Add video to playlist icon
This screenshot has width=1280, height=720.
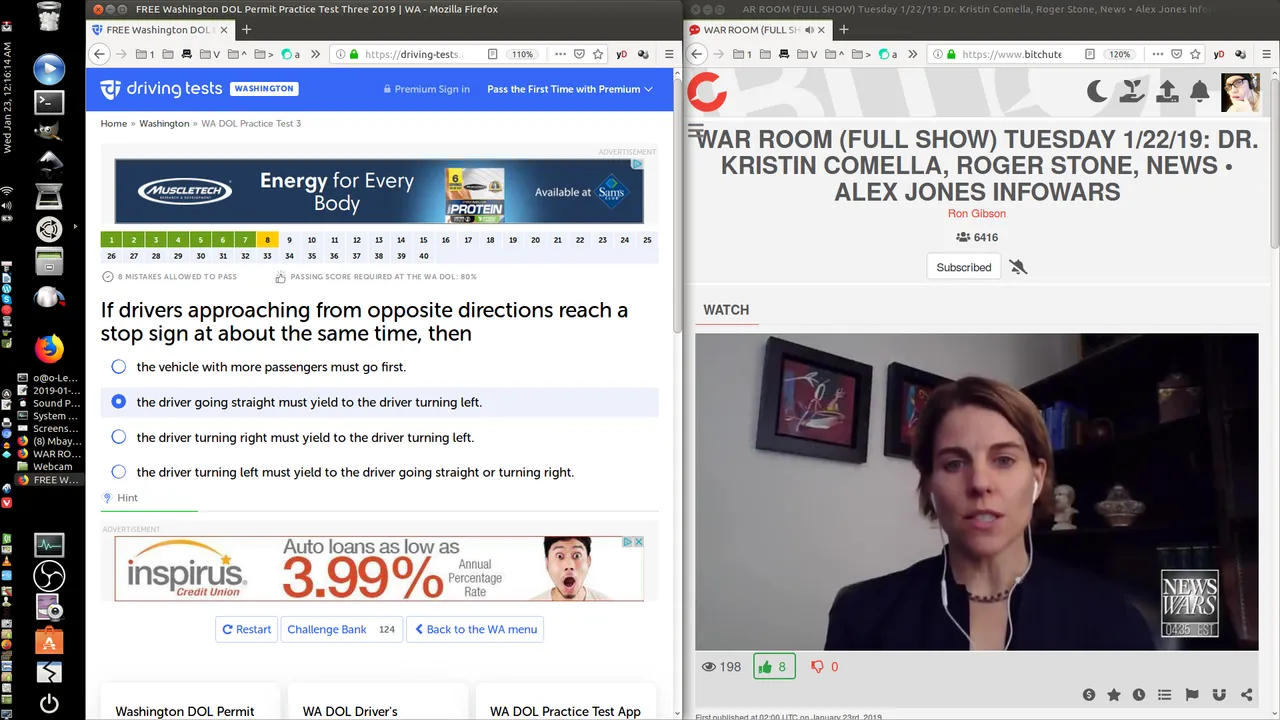click(1164, 695)
